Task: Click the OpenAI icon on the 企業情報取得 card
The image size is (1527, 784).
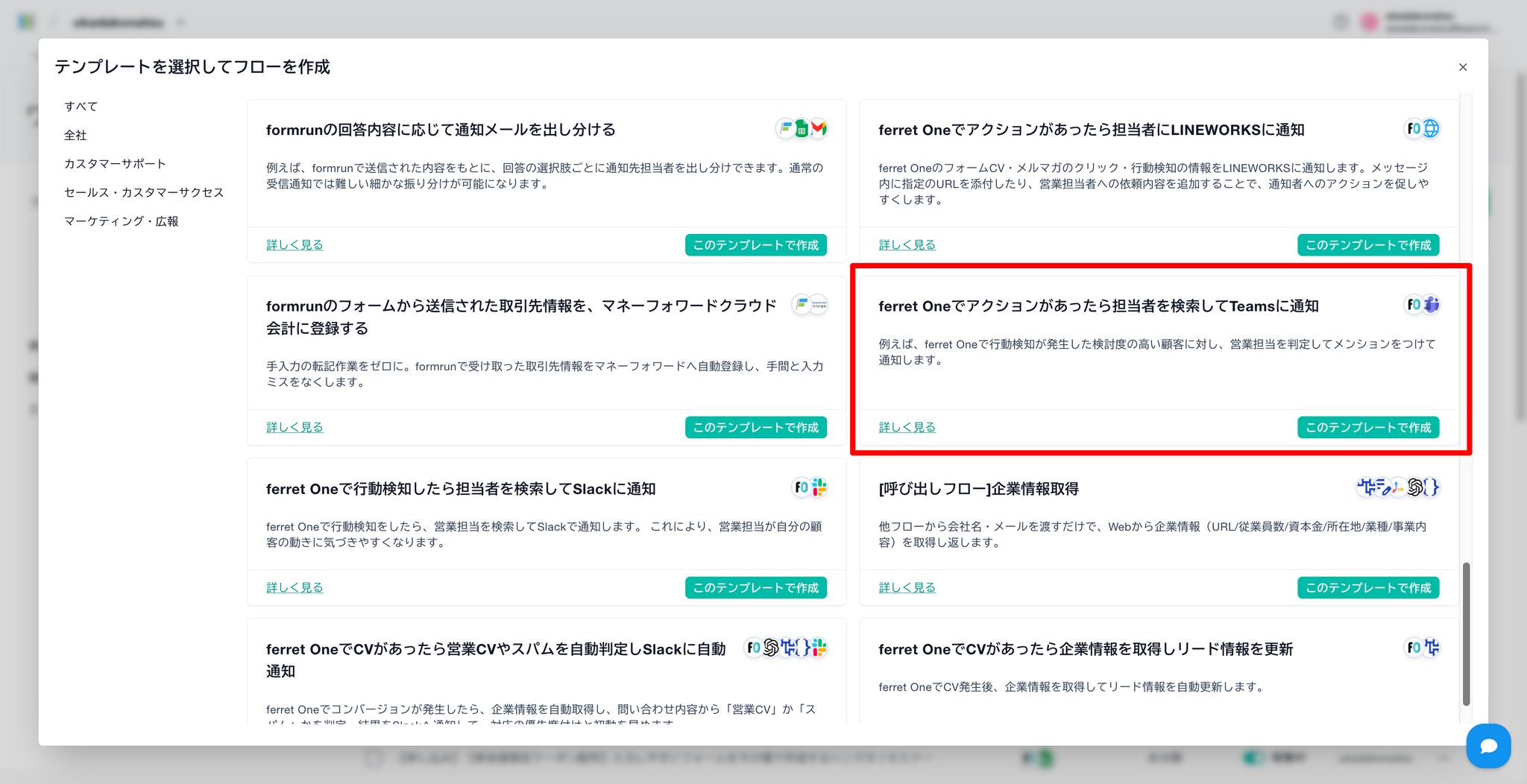Action: tap(1414, 487)
